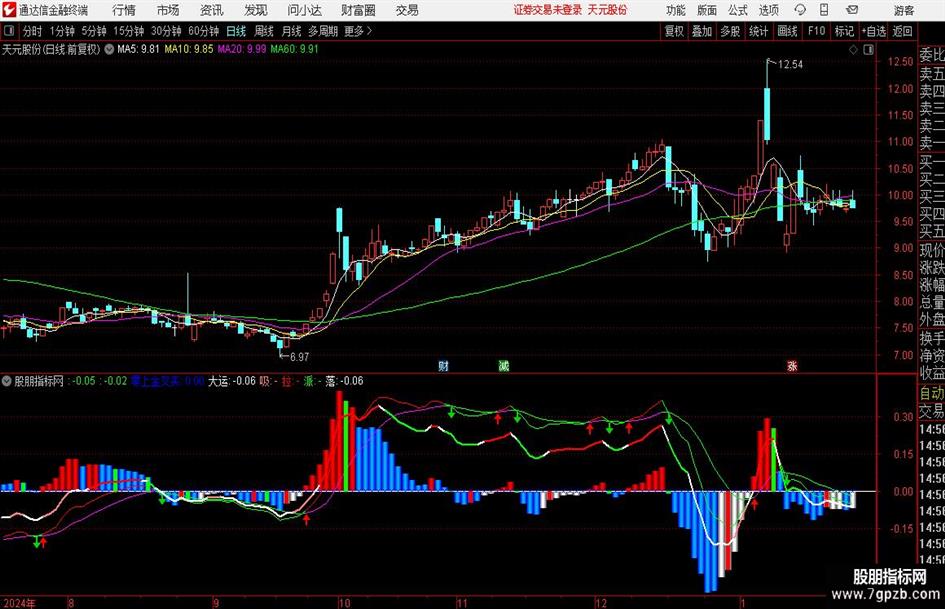This screenshot has width=945, height=609.
Task: Click the customer service headset icon
Action: tap(800, 10)
